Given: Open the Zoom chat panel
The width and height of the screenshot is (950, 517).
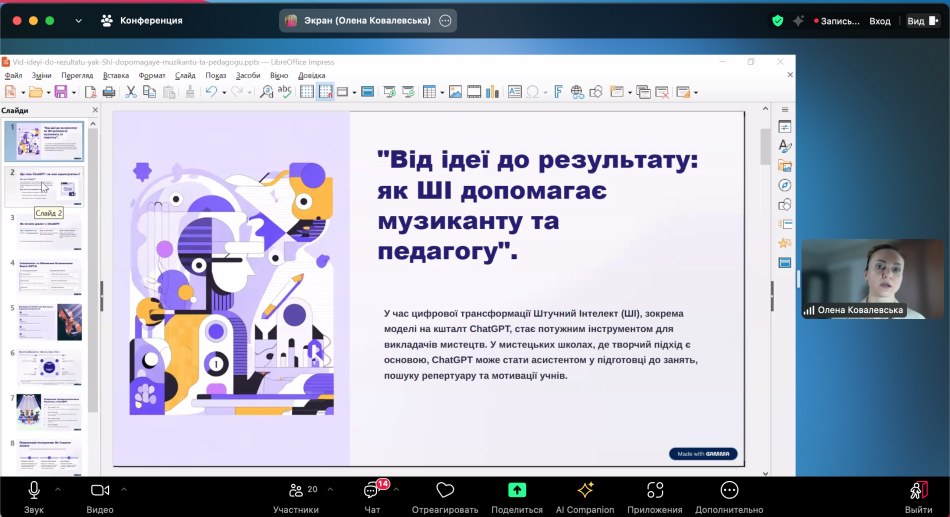Looking at the screenshot, I should (x=373, y=490).
